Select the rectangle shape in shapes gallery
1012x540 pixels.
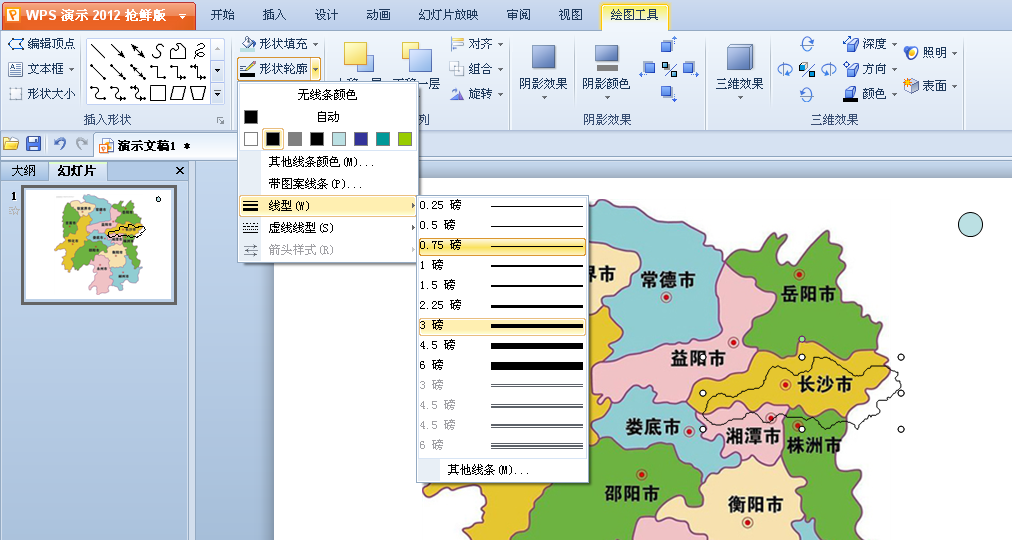pyautogui.click(x=157, y=93)
